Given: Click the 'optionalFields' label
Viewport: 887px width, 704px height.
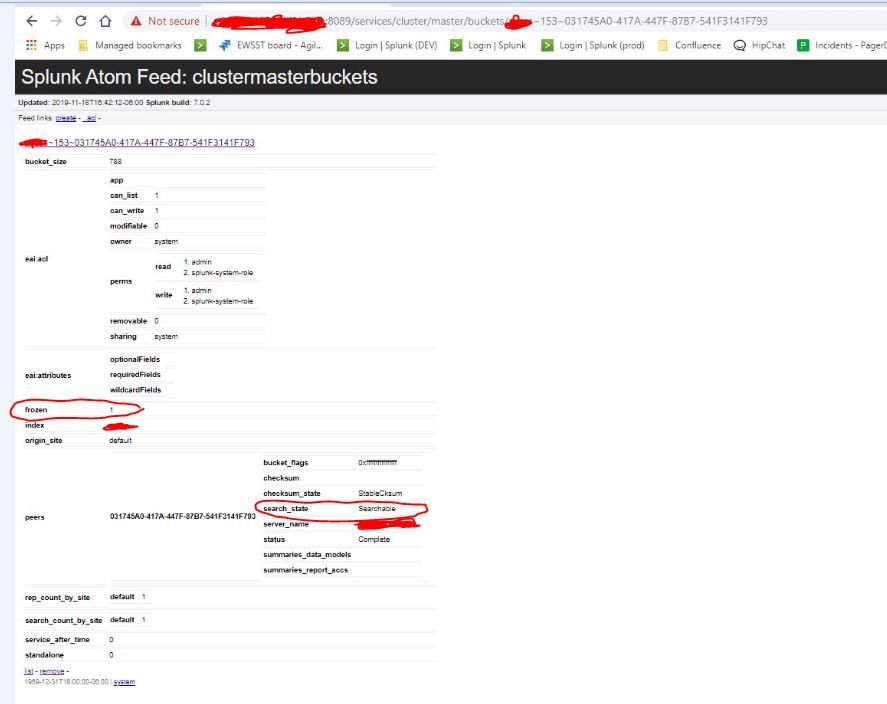Looking at the screenshot, I should pos(135,359).
